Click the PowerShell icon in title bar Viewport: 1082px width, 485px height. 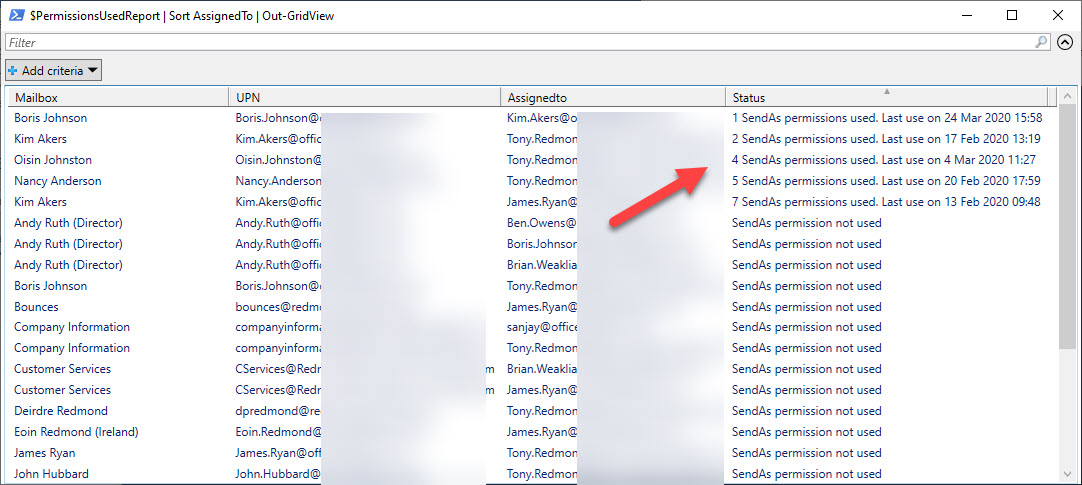[x=16, y=15]
